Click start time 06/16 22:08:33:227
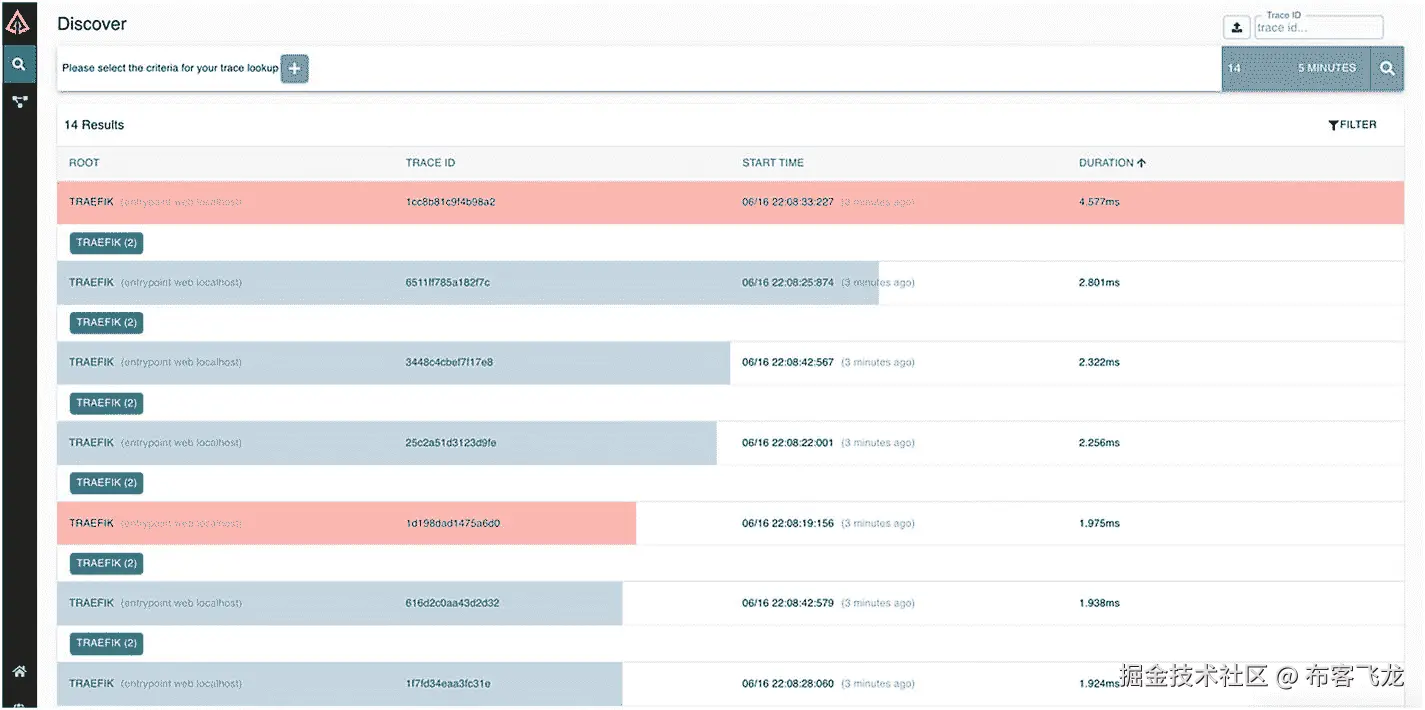Screen dimensions: 1425x710 point(788,202)
